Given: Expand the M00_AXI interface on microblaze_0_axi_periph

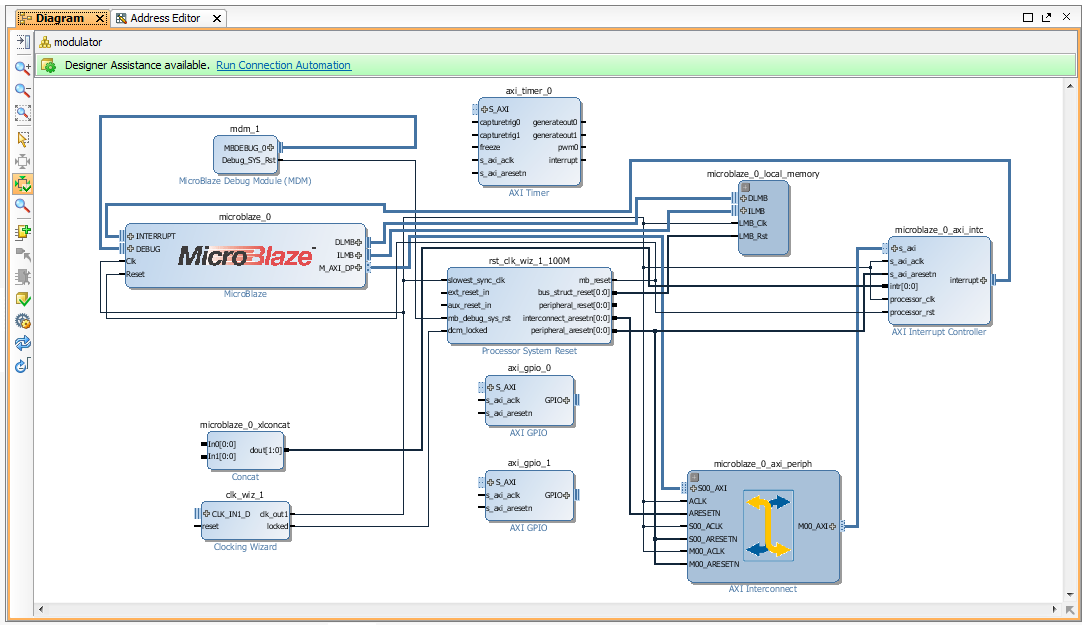Looking at the screenshot, I should click(833, 526).
